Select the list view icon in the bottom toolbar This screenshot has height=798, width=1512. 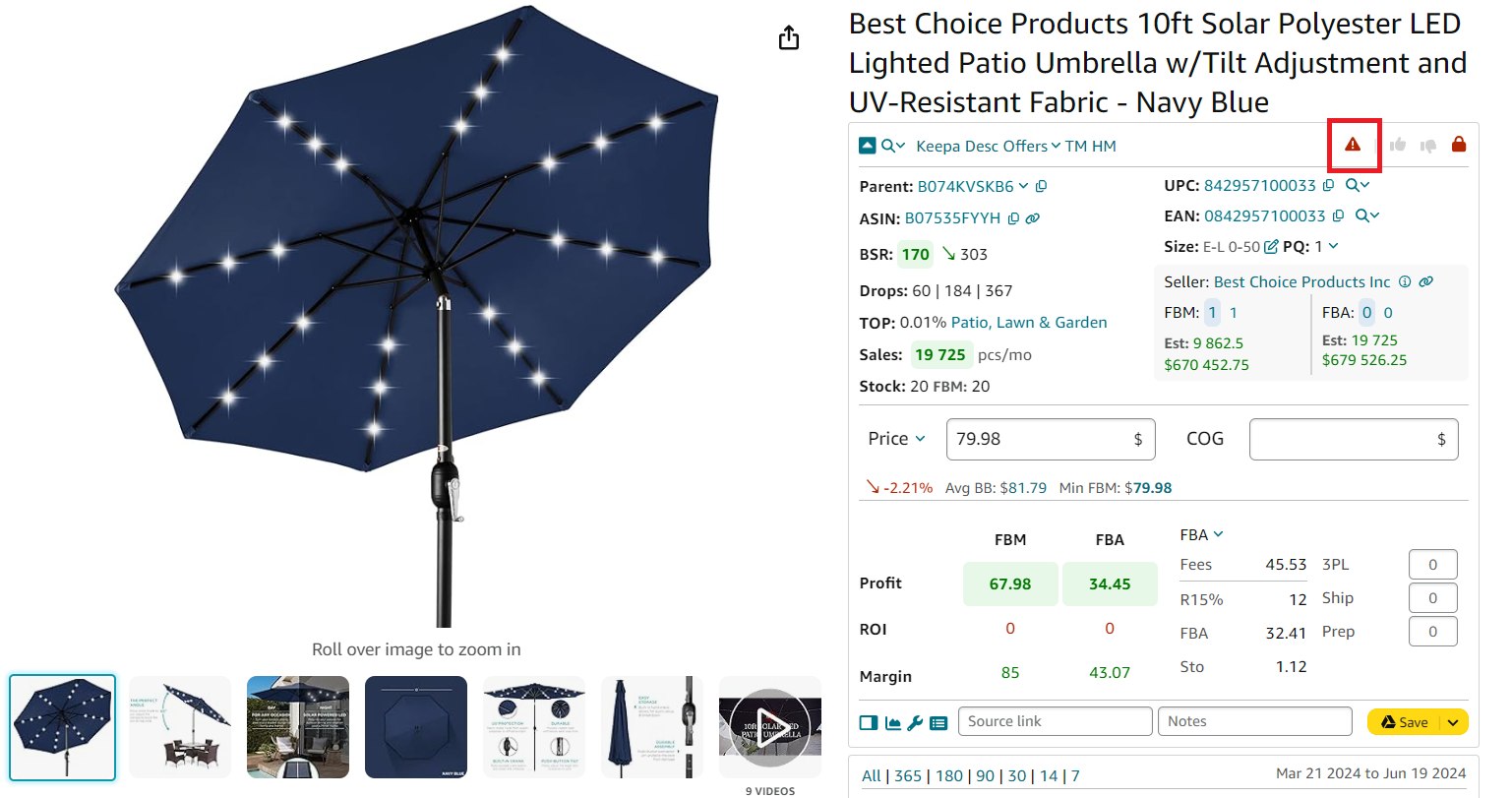click(x=938, y=722)
